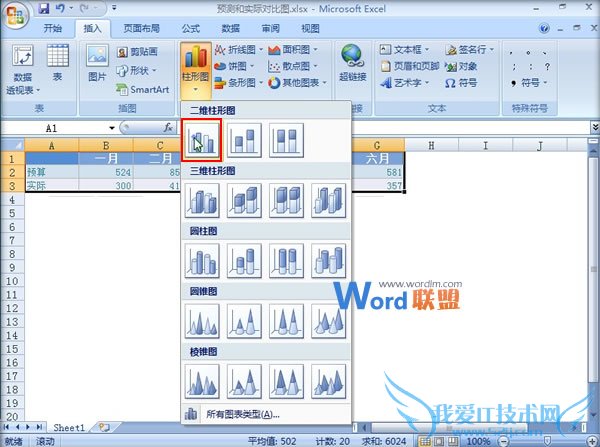Open 页眉和页脚 header and footer
Screen dimensions: 600x447
pos(410,66)
